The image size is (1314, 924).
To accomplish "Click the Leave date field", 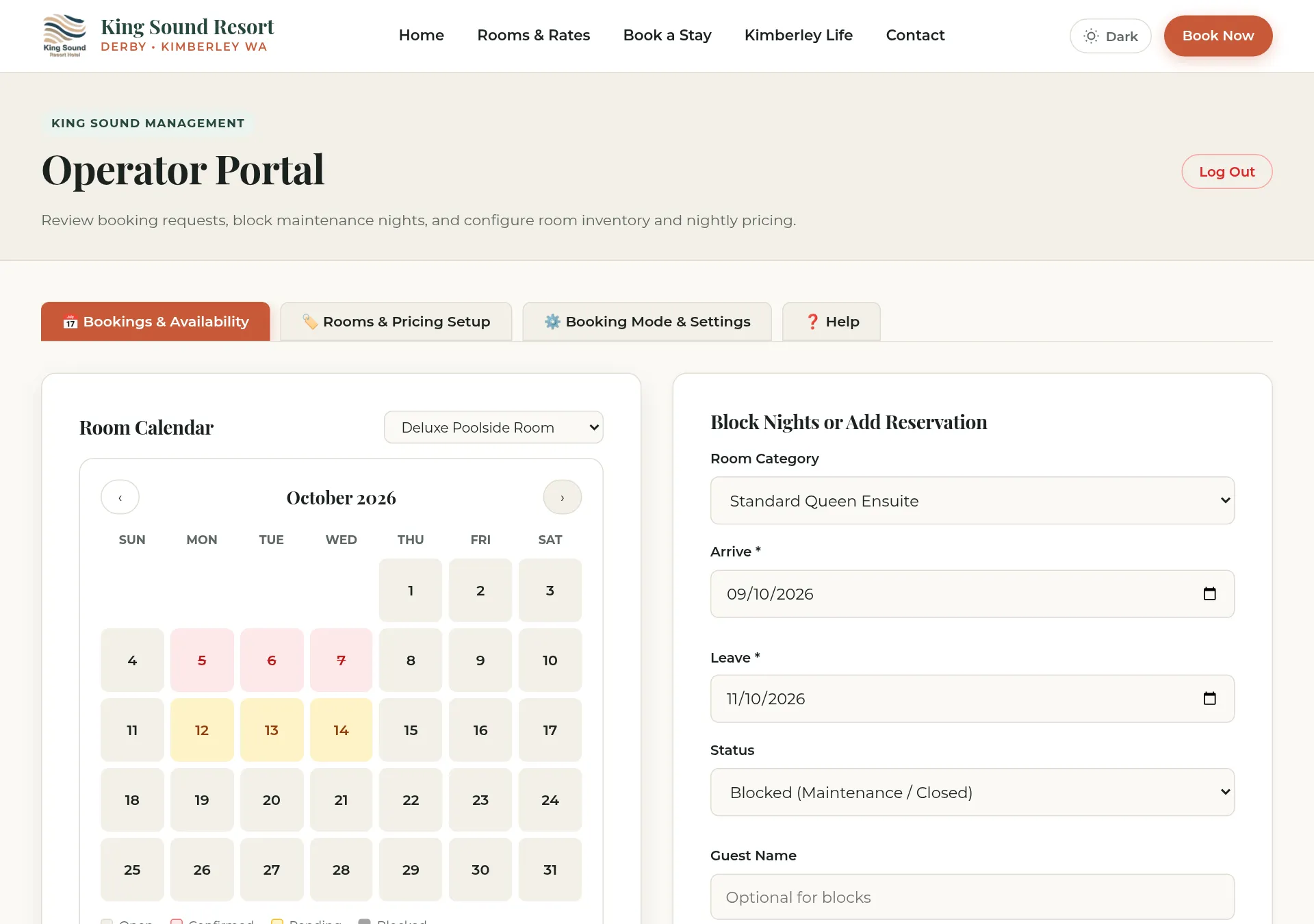I will point(972,698).
